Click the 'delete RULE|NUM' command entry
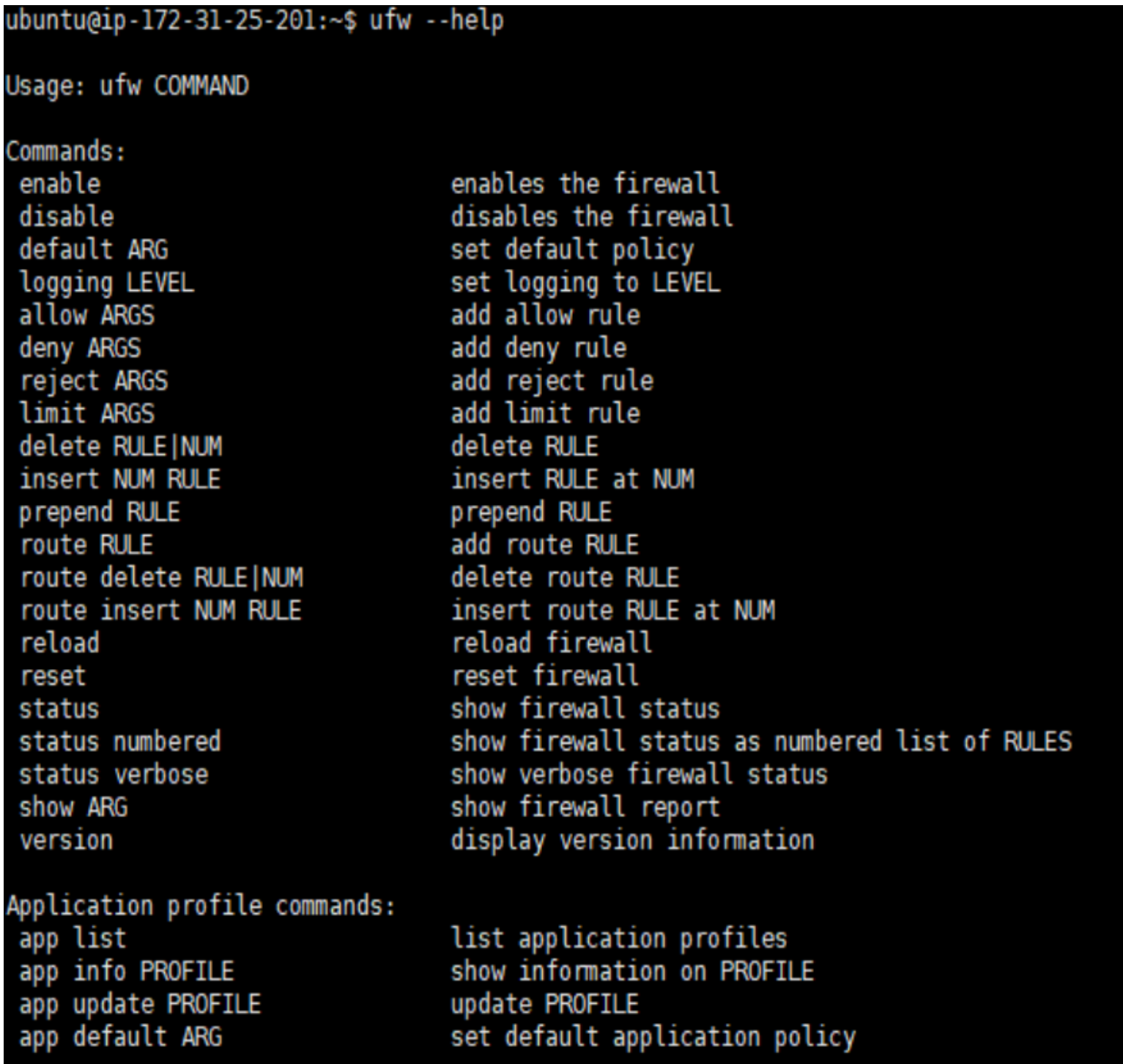The height and width of the screenshot is (1064, 1123). 121,447
